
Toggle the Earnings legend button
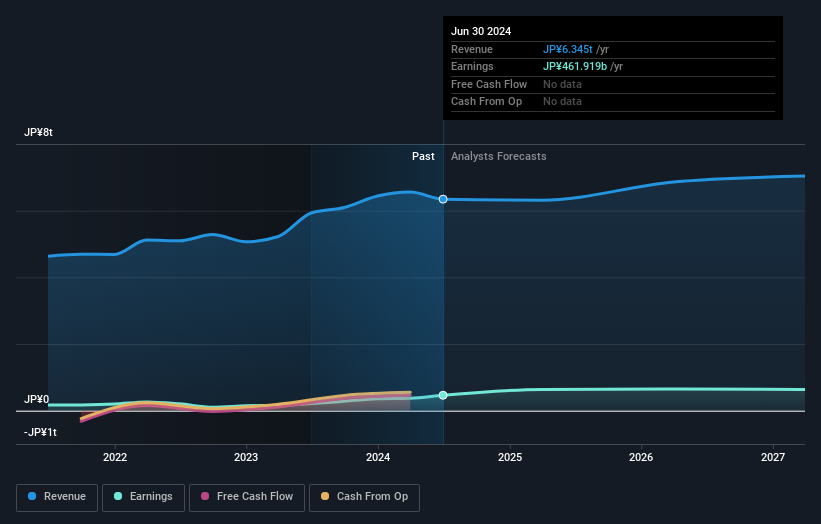point(143,497)
